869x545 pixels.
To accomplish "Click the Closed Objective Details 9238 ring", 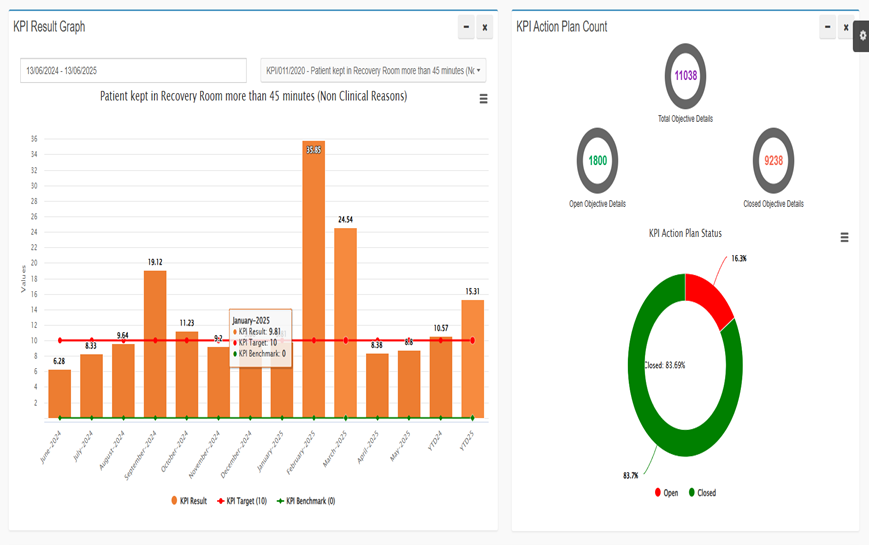I will 773,161.
